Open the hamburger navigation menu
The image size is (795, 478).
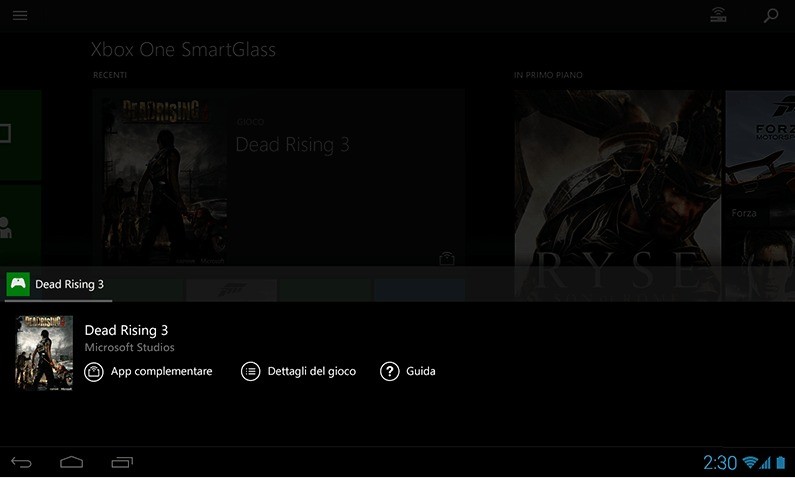point(20,15)
